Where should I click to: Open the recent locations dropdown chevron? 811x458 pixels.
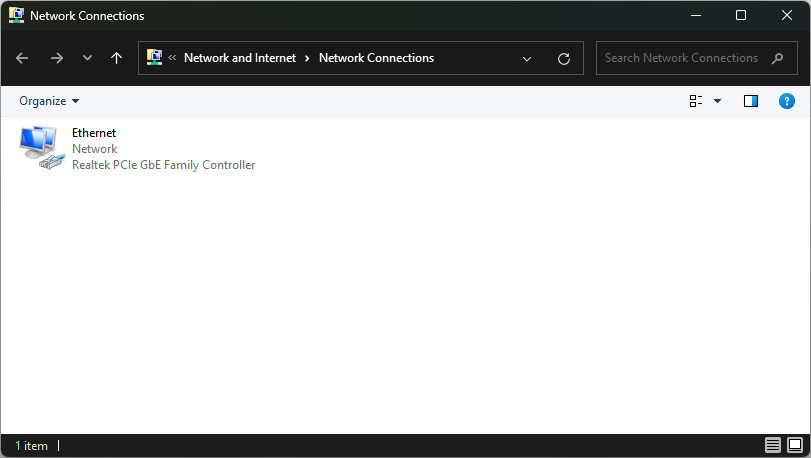click(87, 58)
